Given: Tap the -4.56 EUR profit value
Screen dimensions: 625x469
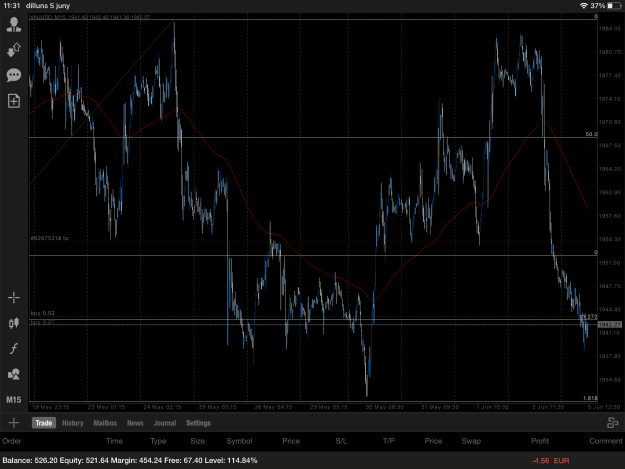Looking at the screenshot, I should click(x=550, y=461).
